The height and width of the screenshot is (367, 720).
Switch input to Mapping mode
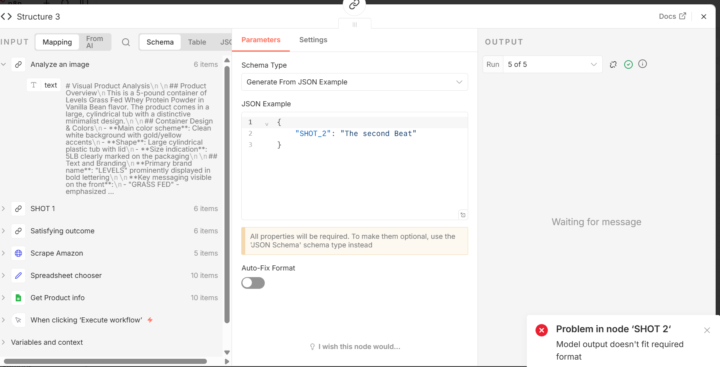[x=57, y=42]
